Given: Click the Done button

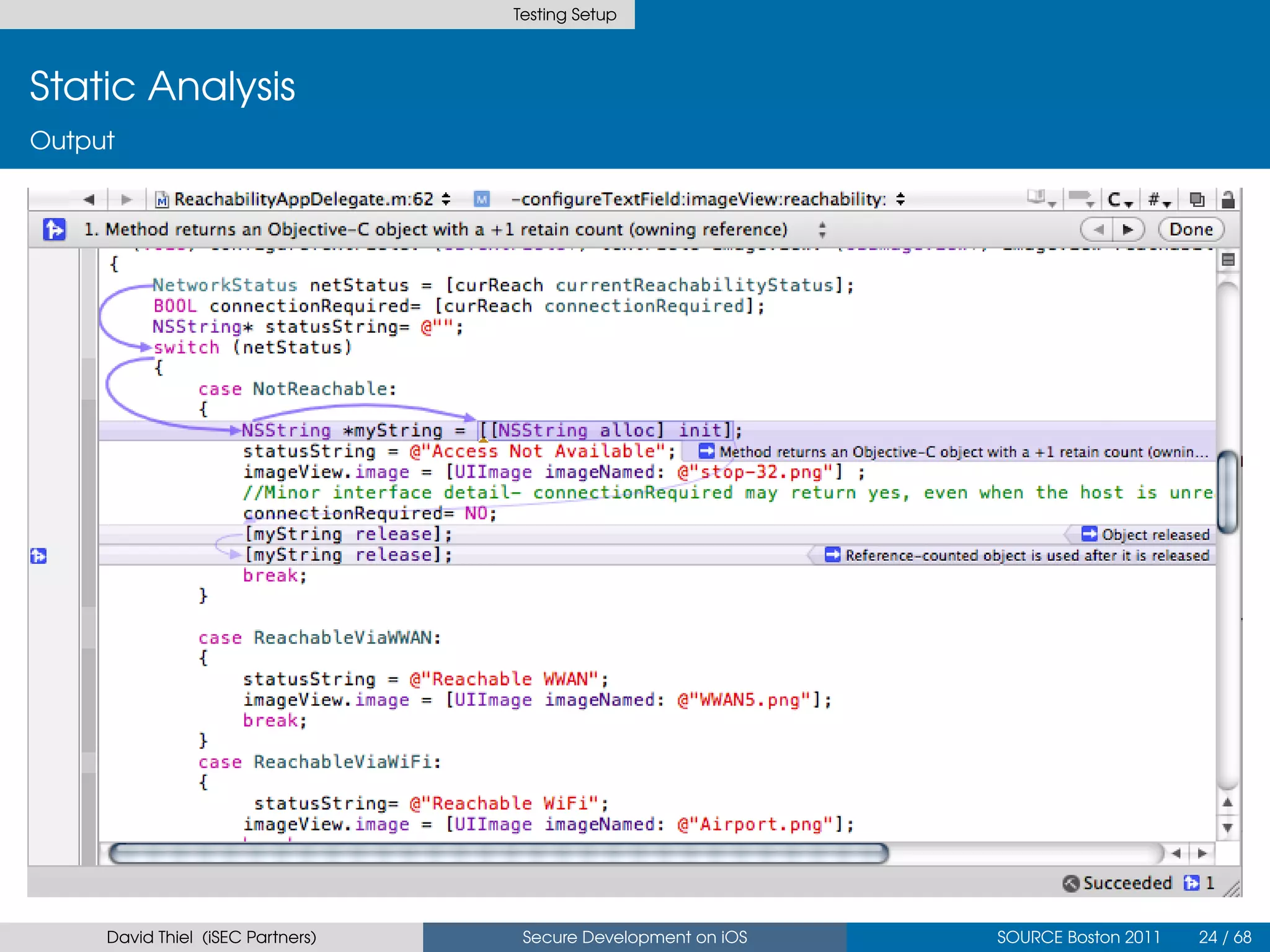Looking at the screenshot, I should (x=1191, y=230).
